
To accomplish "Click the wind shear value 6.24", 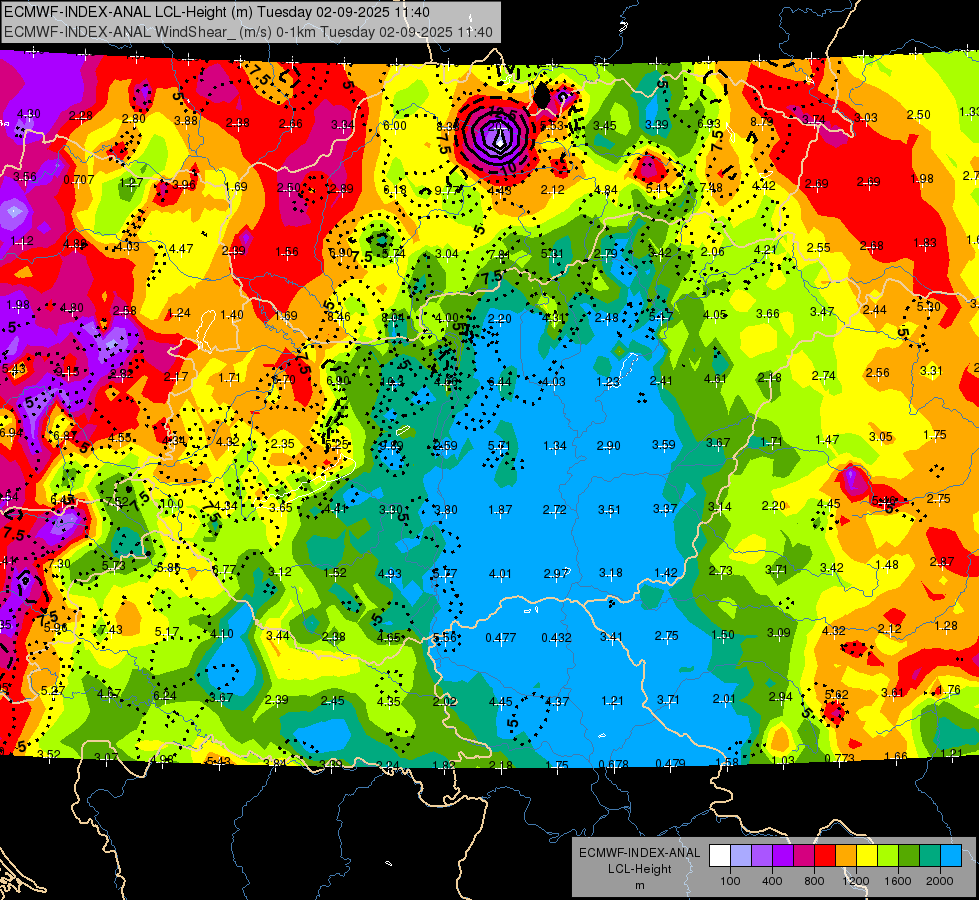I will [x=165, y=695].
